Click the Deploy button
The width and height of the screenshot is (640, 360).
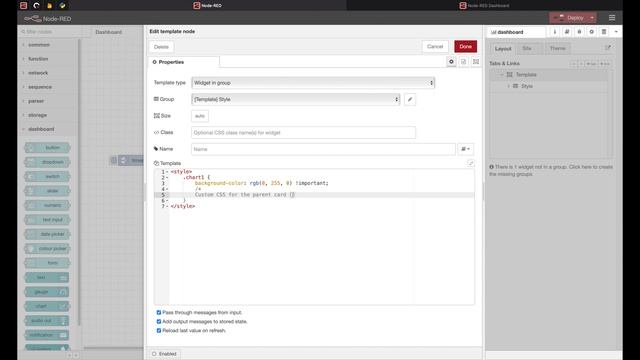click(569, 18)
